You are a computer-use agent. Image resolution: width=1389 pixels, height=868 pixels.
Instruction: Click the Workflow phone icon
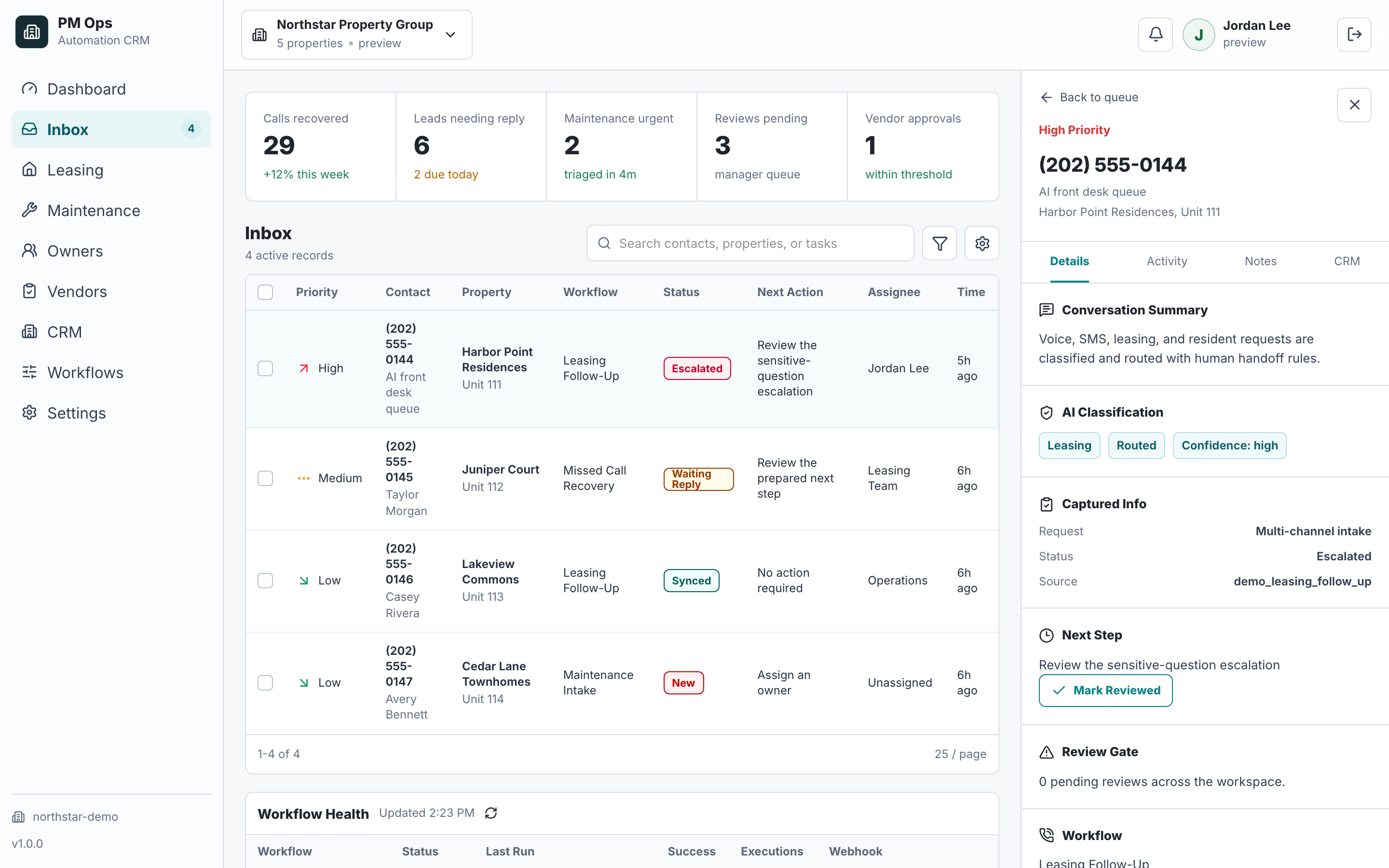point(1047,835)
